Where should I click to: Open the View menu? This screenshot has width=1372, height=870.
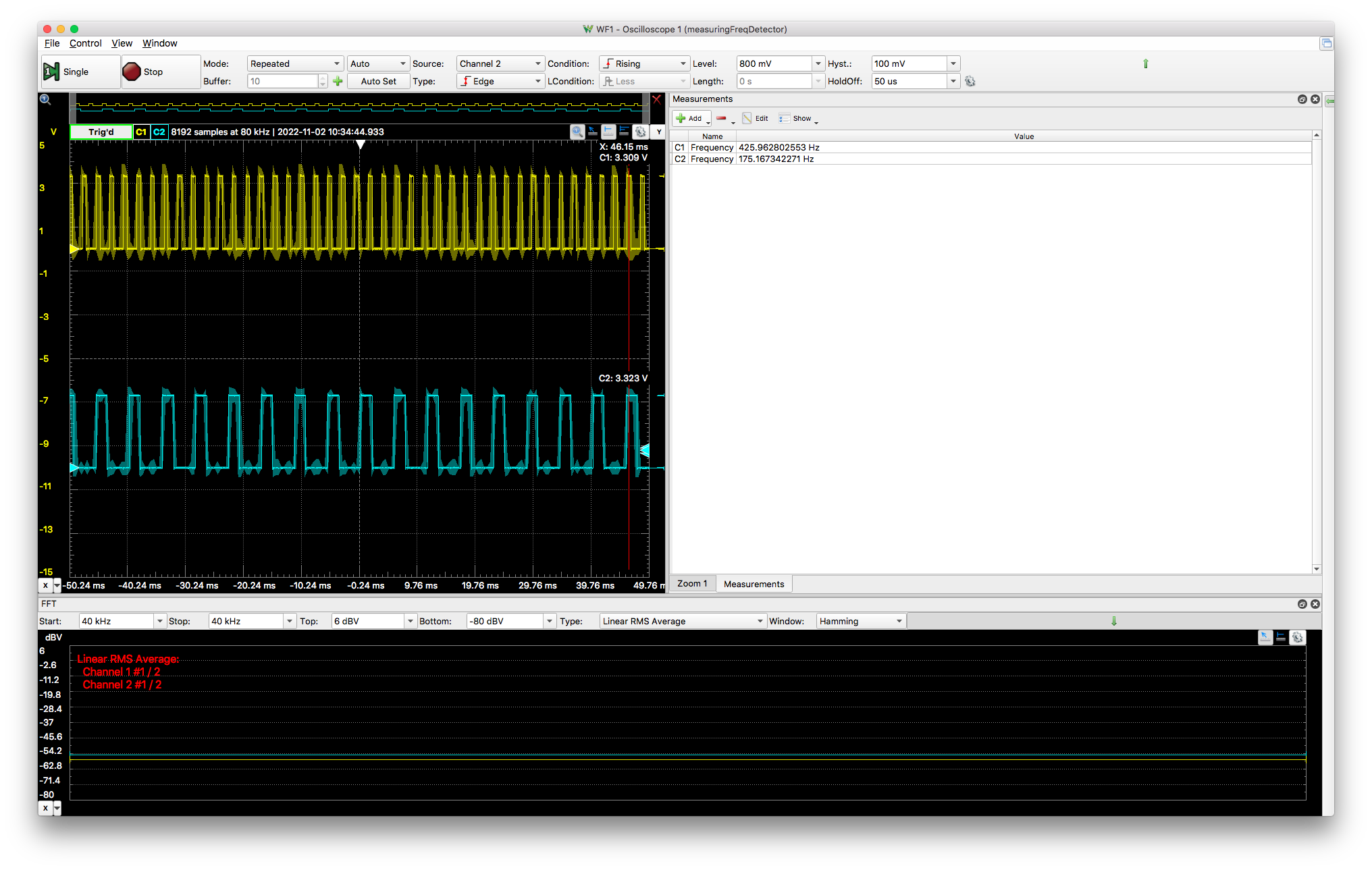(x=122, y=43)
